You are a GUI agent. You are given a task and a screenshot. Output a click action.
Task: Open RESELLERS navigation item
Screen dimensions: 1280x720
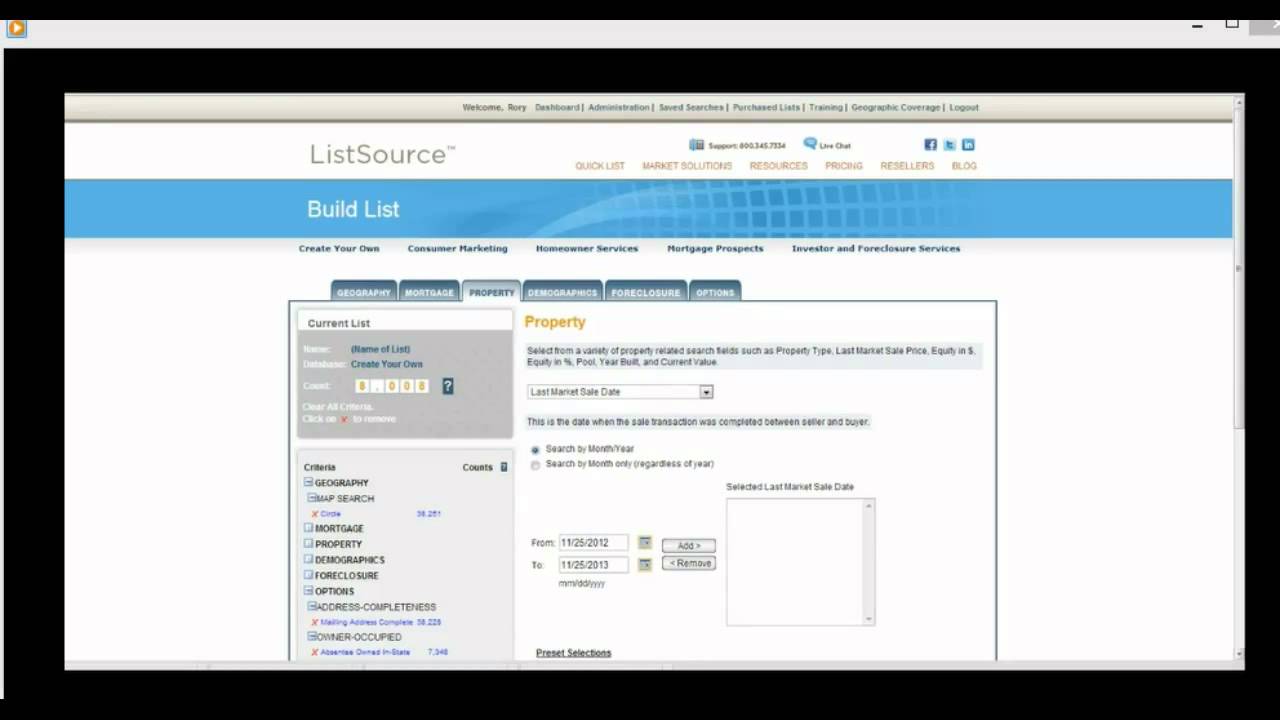(907, 166)
